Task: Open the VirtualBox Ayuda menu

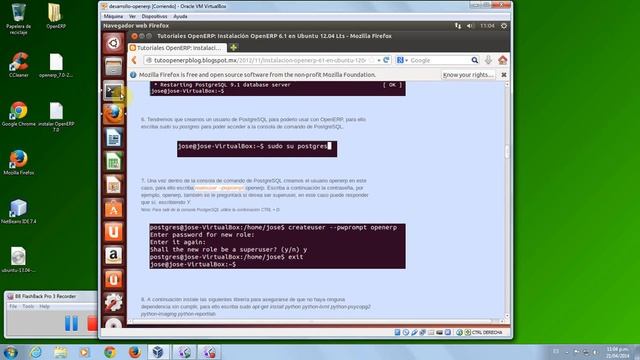Action: [x=180, y=17]
